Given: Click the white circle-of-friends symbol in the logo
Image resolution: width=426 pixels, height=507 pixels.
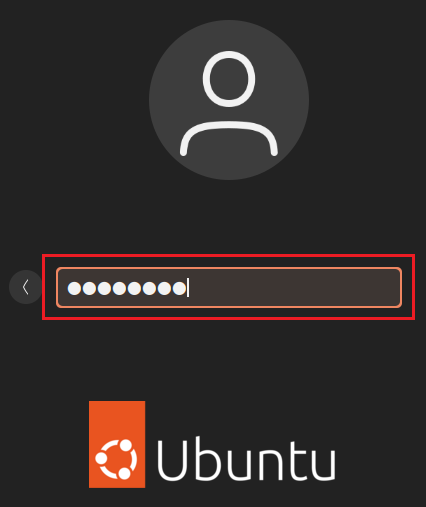Looking at the screenshot, I should (x=116, y=459).
